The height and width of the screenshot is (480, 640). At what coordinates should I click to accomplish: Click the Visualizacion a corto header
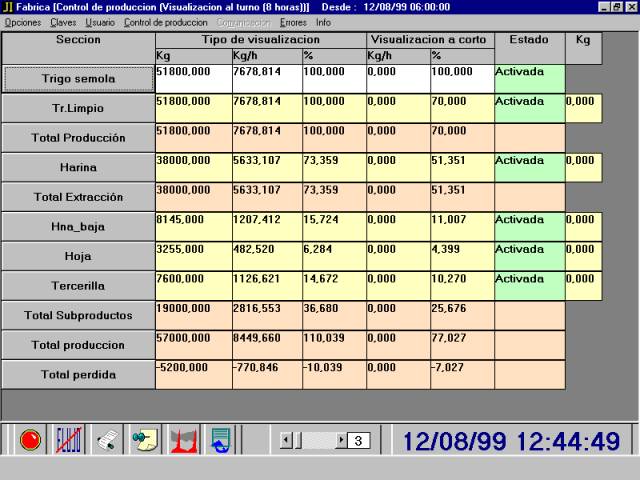coord(430,40)
